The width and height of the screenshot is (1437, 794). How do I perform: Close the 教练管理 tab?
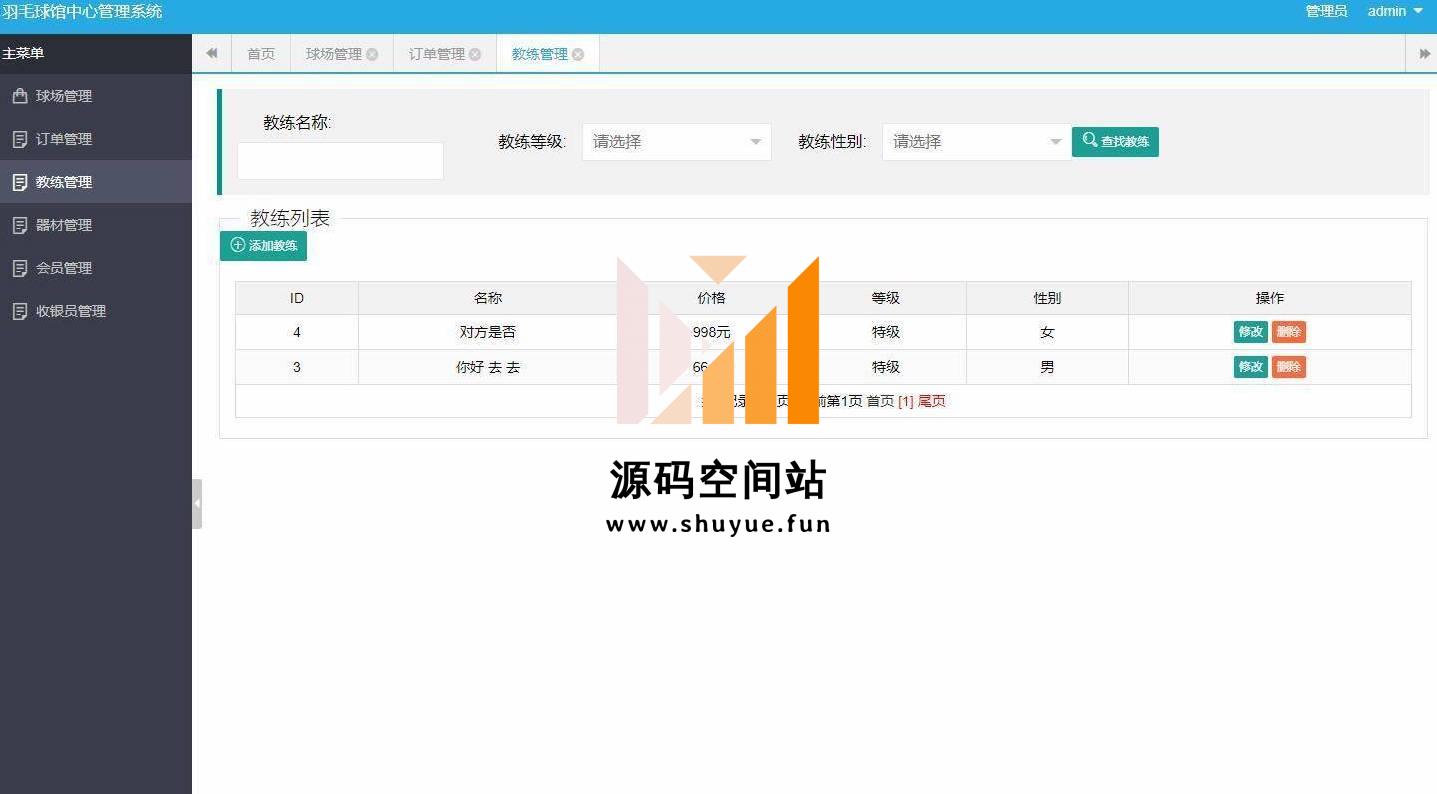[578, 55]
